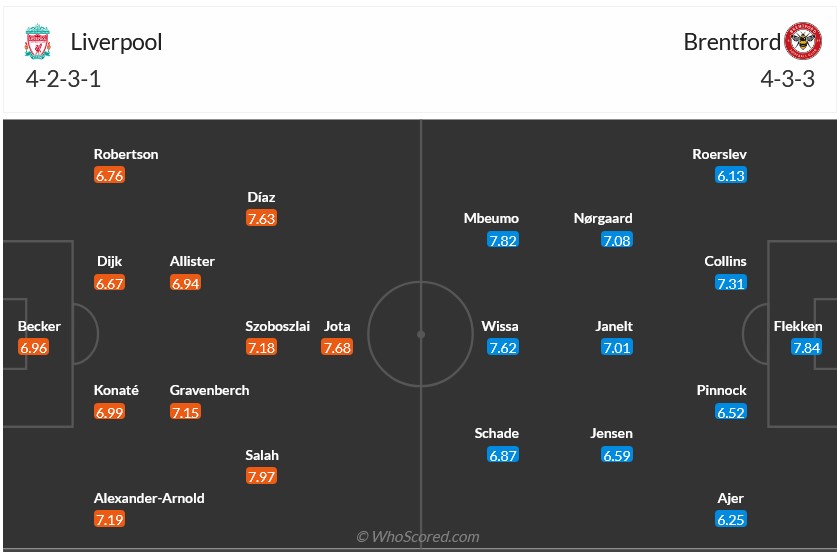Click player name Szoboszlai
The image size is (837, 552).
pyautogui.click(x=278, y=326)
